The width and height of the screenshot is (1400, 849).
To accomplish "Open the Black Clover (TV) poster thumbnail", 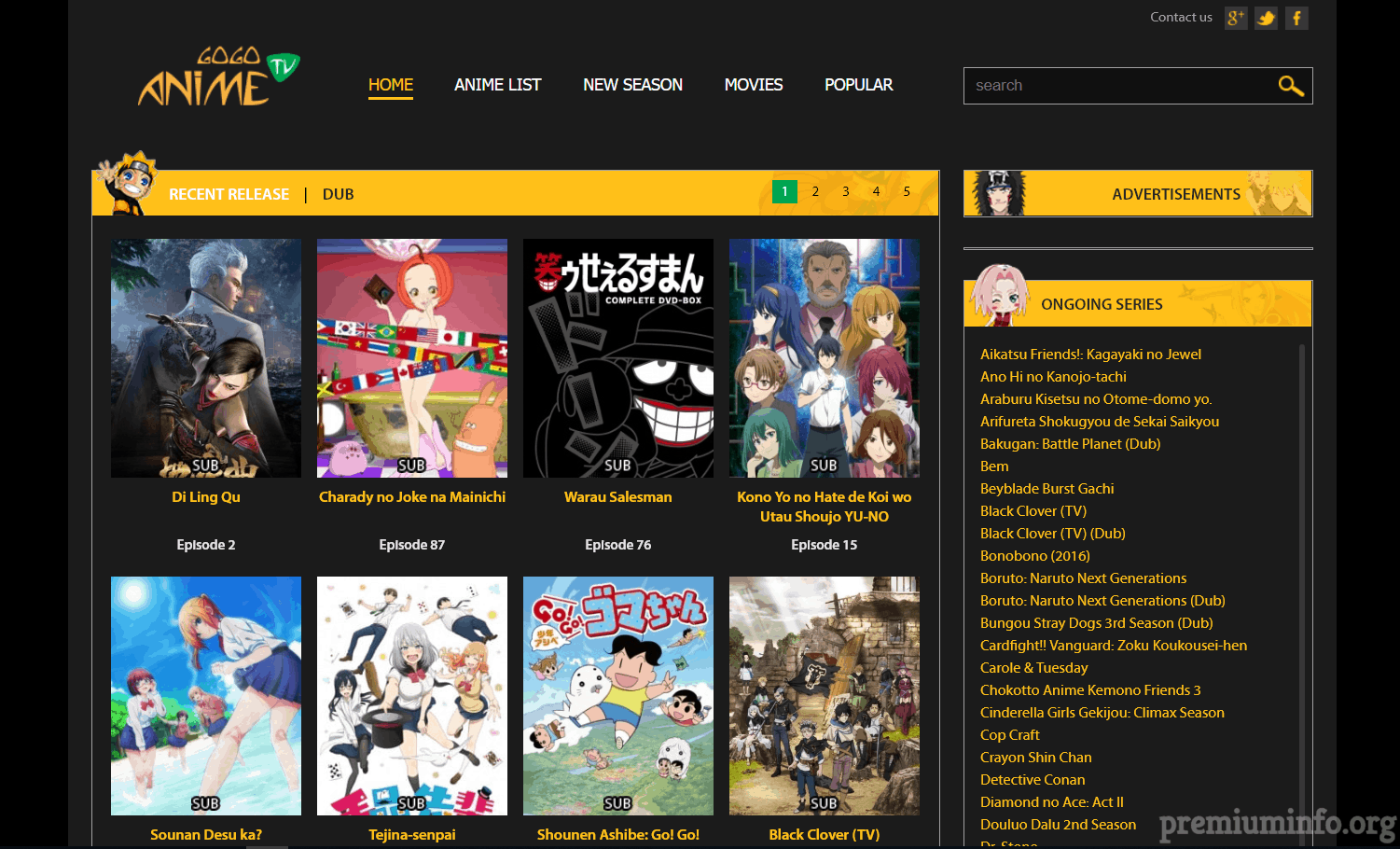I will (825, 696).
